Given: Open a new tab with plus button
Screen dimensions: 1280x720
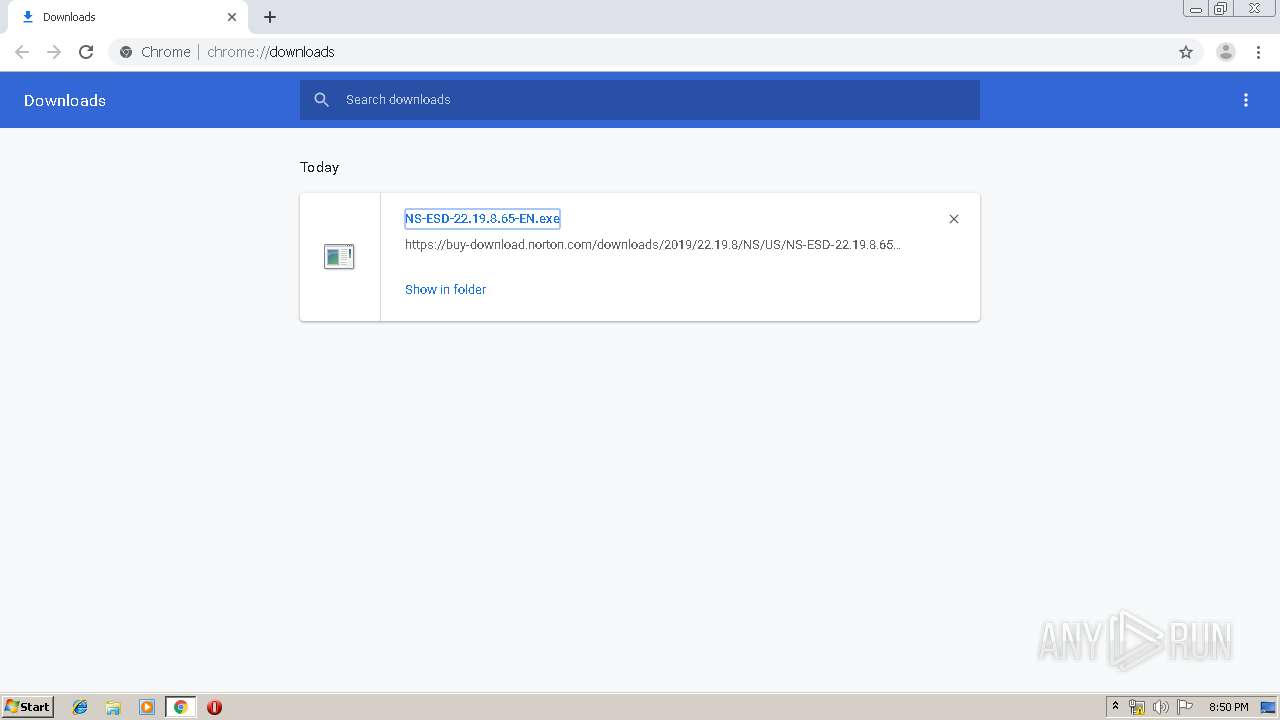Looking at the screenshot, I should [x=270, y=17].
